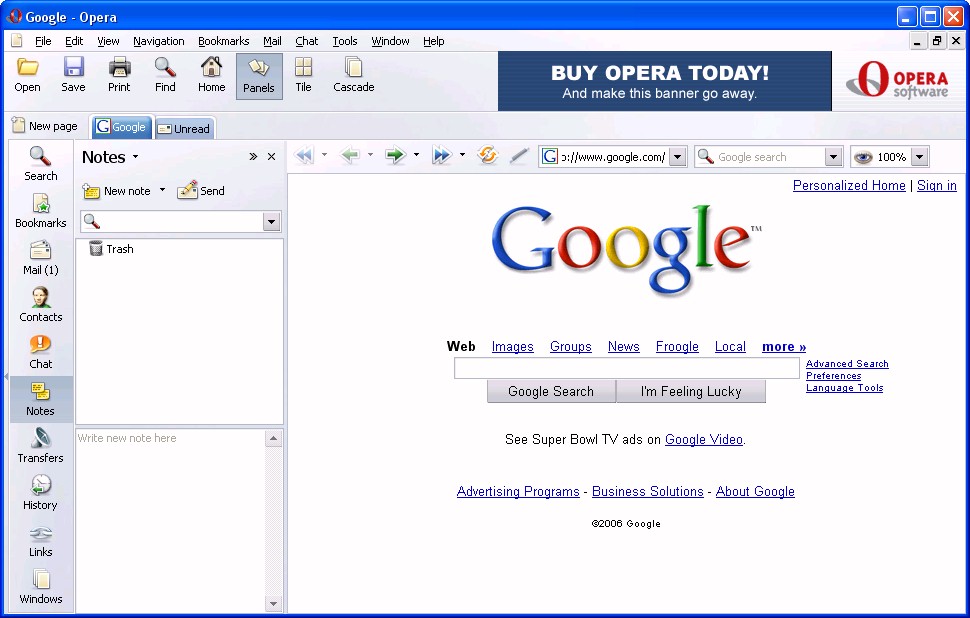Open the Bookmarks menu
Viewport: 970px width, 618px height.
[x=223, y=41]
